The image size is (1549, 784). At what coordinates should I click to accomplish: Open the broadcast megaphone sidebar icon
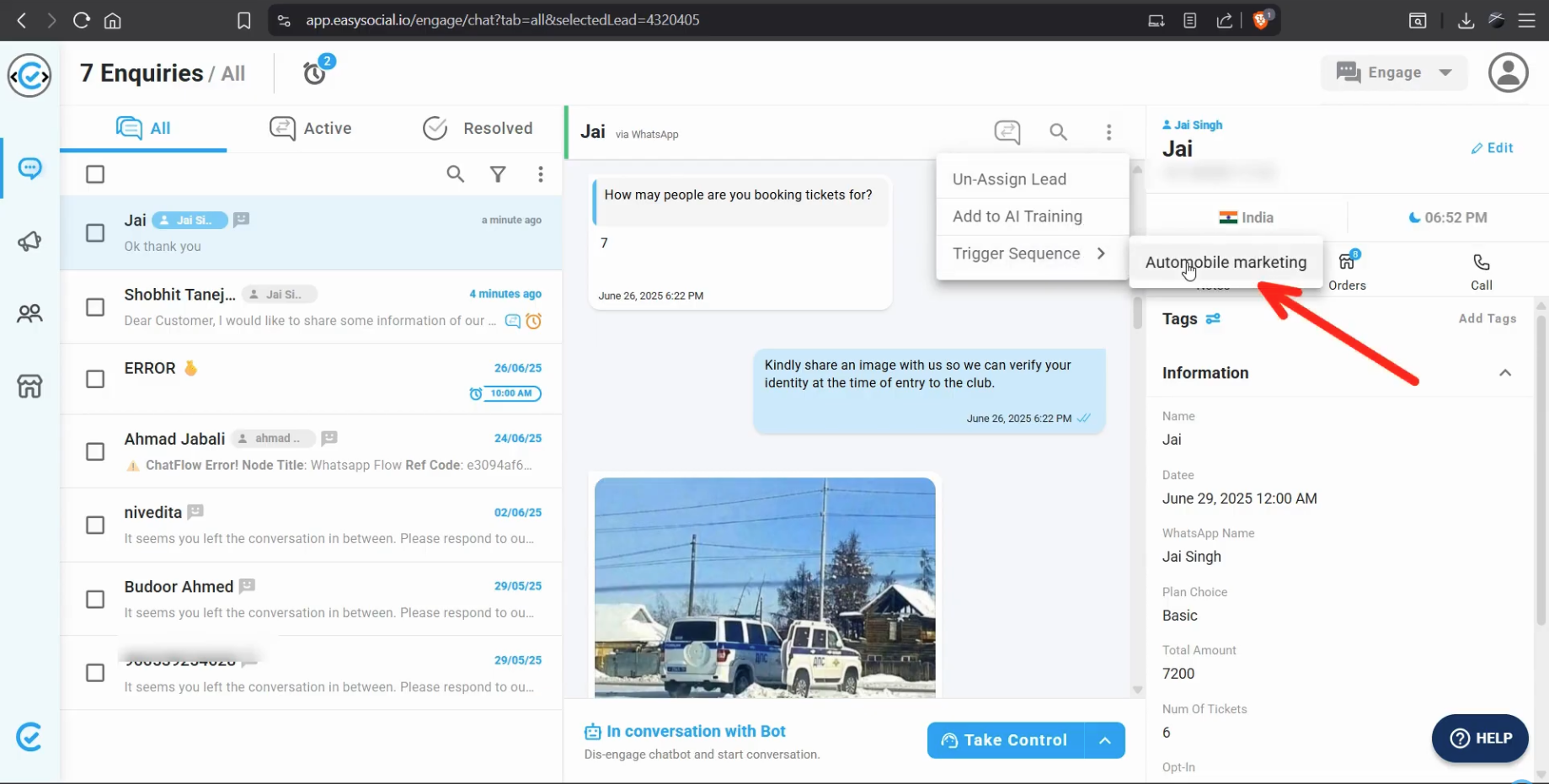click(29, 242)
